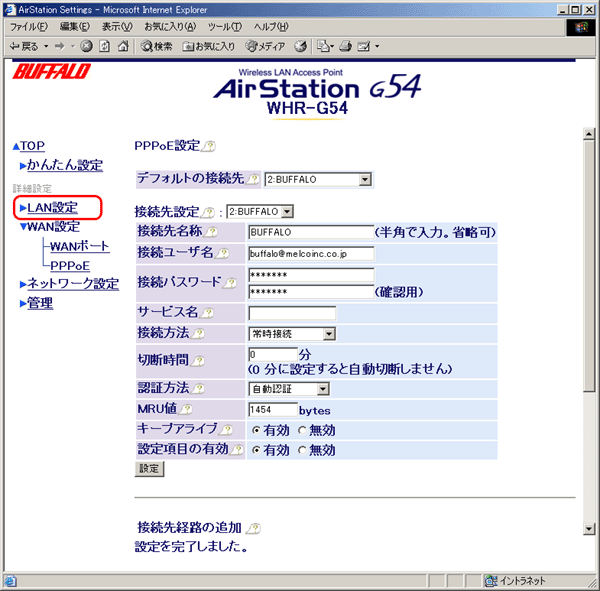Screen dimensions: 600x591
Task: Click the Stop loading toolbar icon
Action: pos(86,46)
